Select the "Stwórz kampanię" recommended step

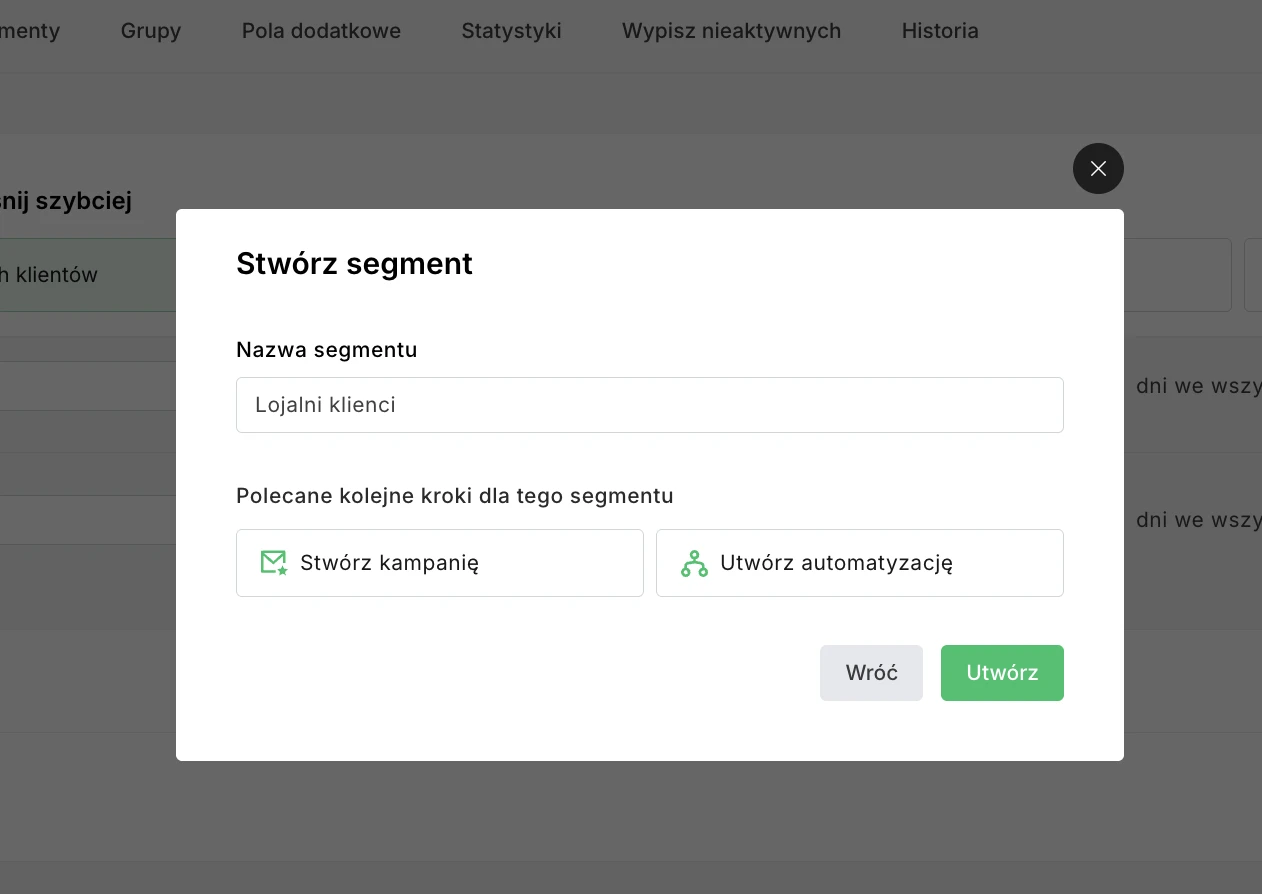[x=440, y=562]
